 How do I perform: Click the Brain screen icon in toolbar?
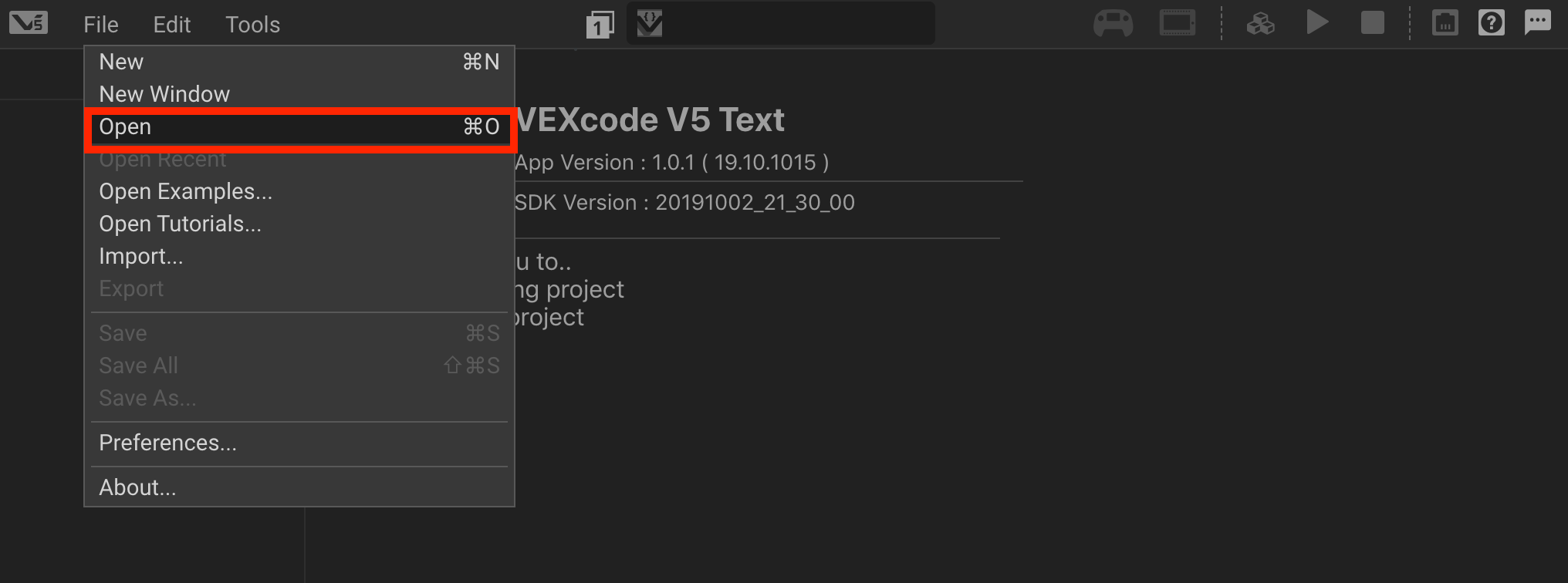[1177, 22]
